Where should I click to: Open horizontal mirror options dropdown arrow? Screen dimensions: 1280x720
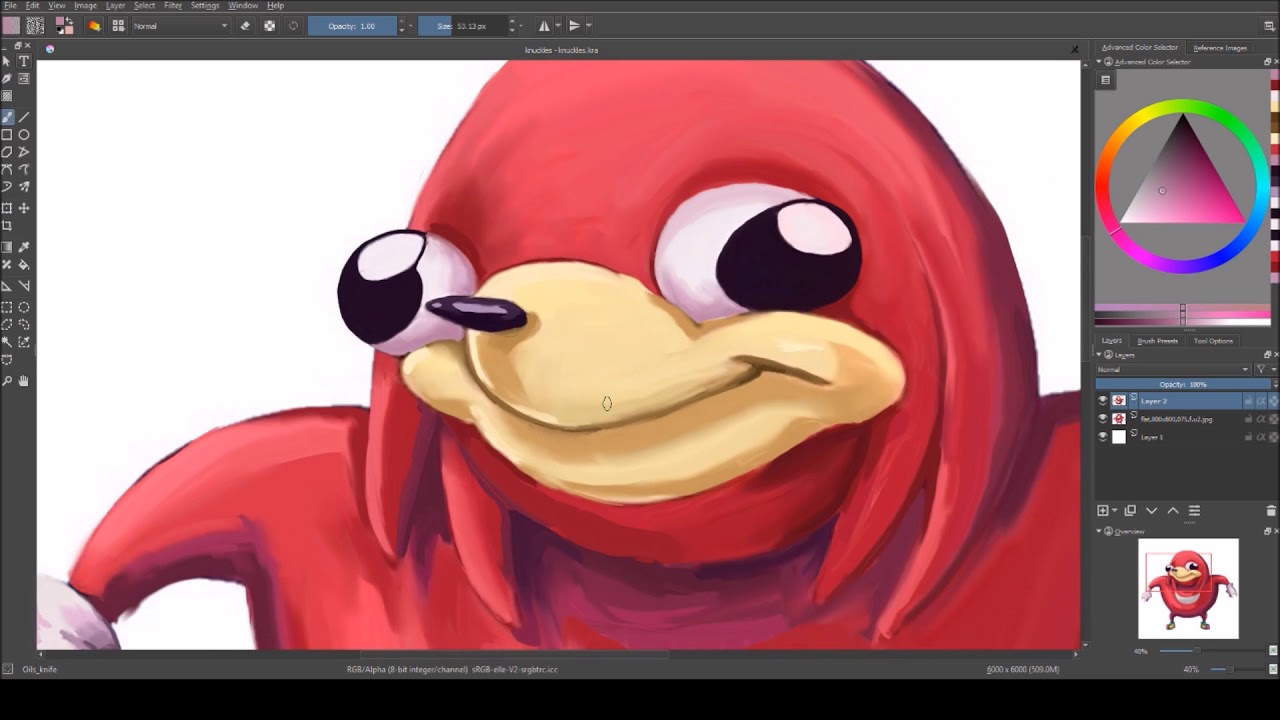tap(558, 26)
